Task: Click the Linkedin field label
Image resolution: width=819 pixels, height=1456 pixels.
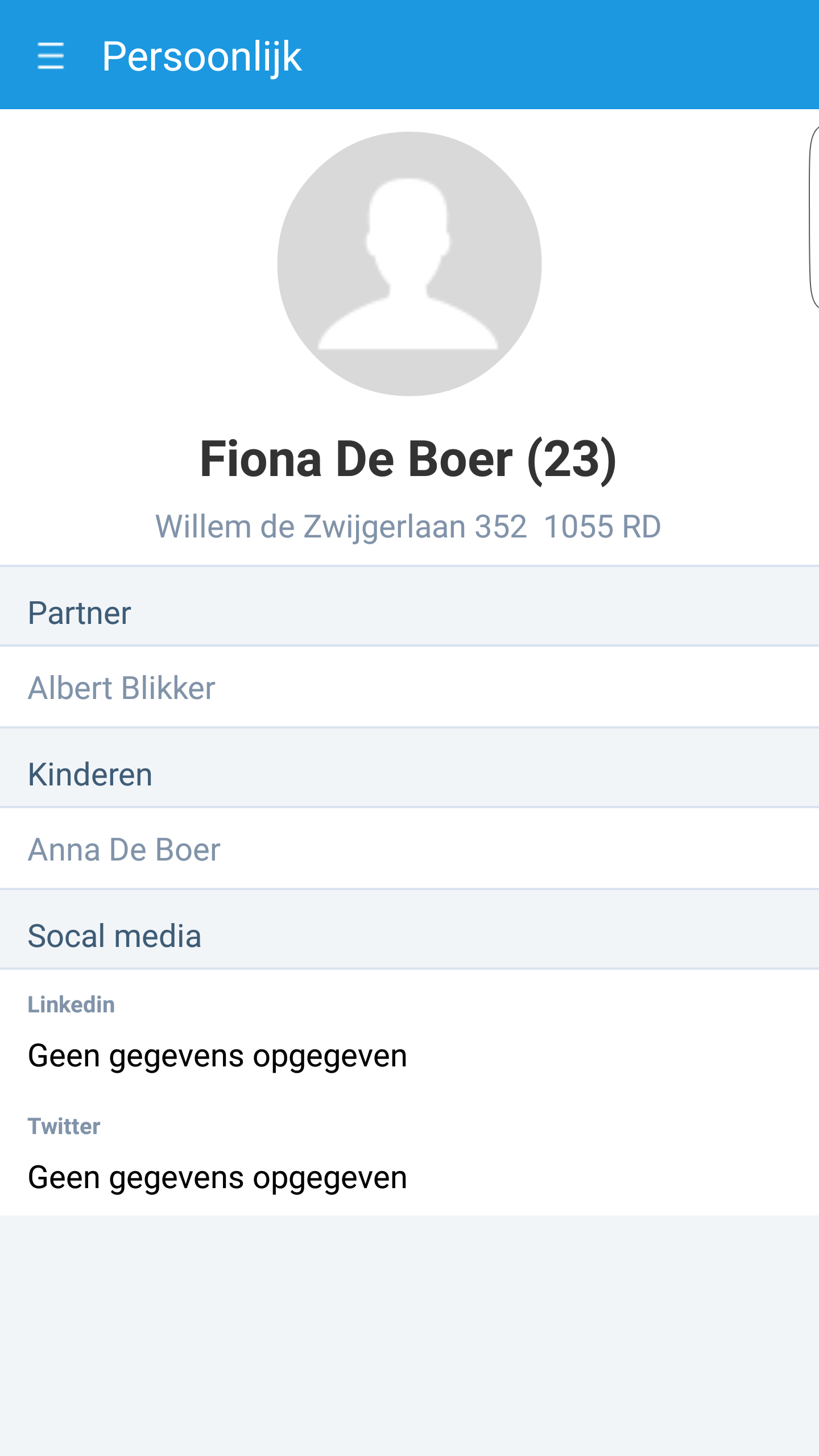Action: pos(71,1005)
